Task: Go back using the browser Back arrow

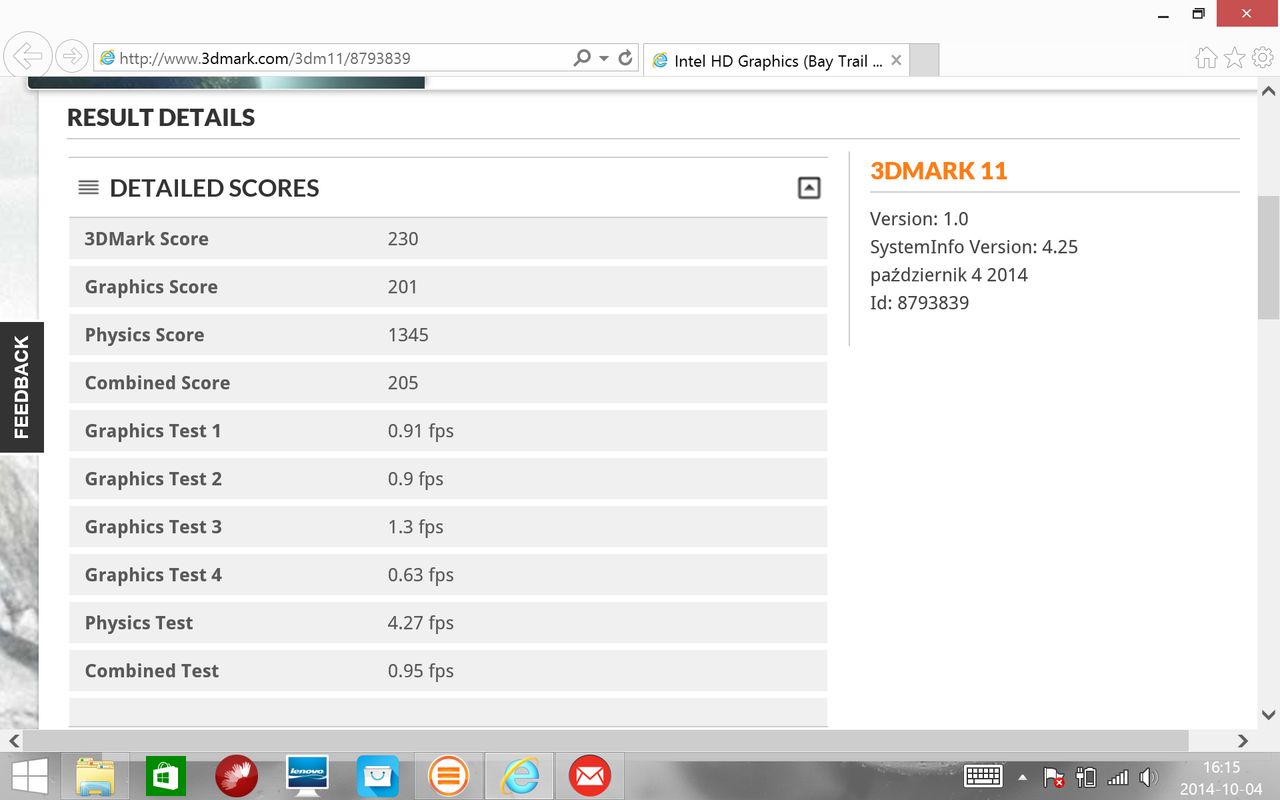Action: click(29, 56)
